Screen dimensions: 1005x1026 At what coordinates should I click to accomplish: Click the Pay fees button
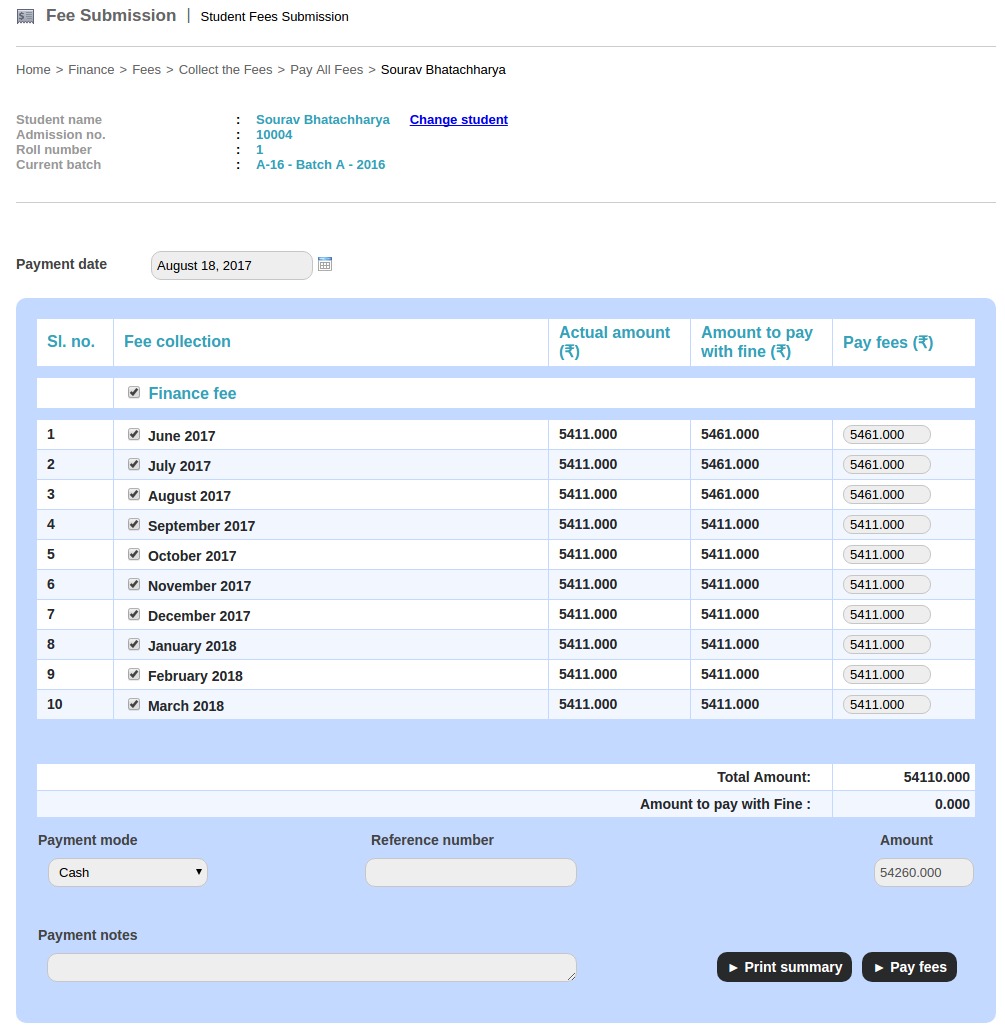(x=909, y=967)
